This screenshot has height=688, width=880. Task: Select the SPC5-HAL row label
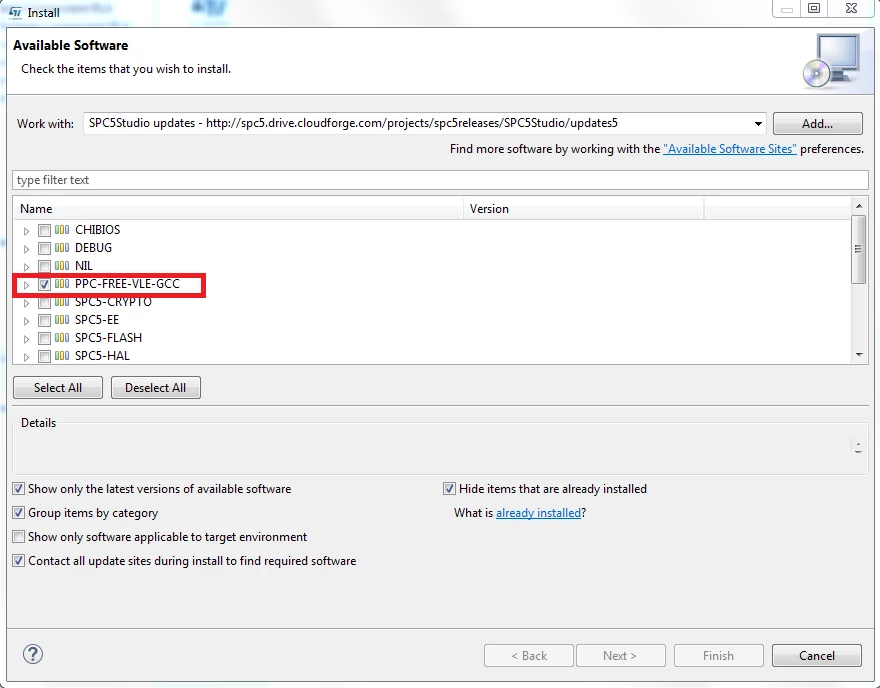pyautogui.click(x=102, y=356)
